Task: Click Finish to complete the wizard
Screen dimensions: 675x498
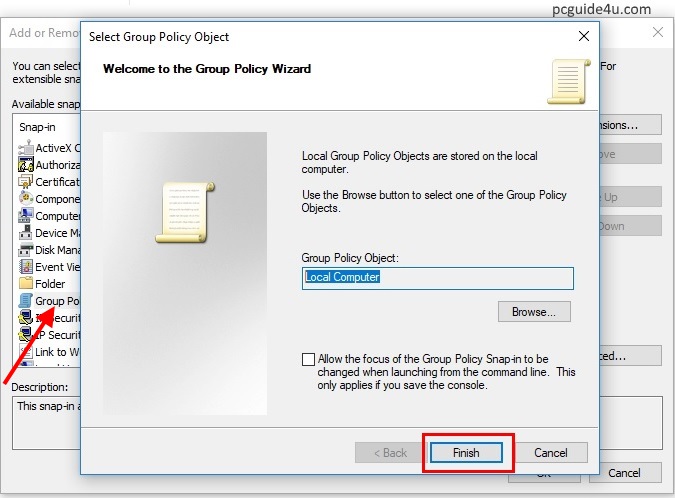Action: [466, 453]
